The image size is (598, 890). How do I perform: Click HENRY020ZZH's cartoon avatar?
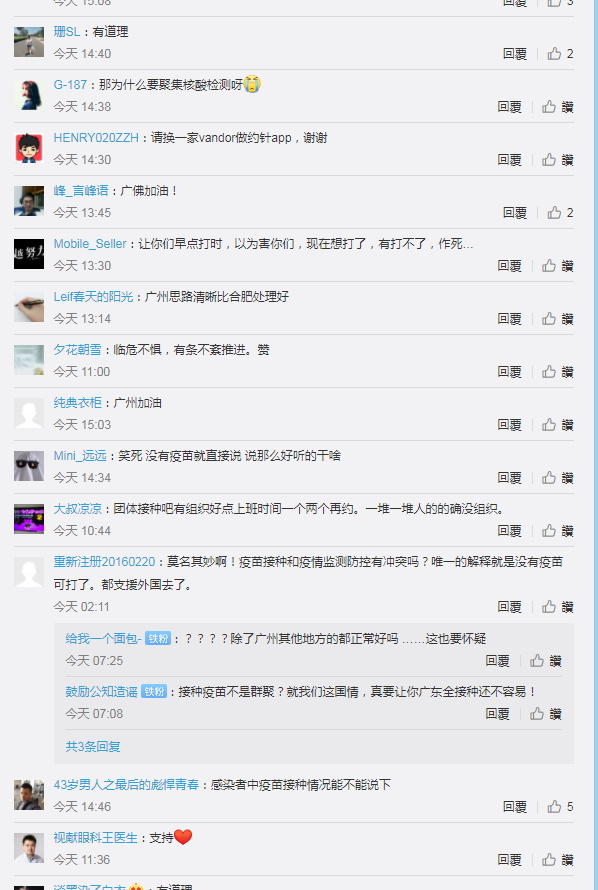coord(29,148)
